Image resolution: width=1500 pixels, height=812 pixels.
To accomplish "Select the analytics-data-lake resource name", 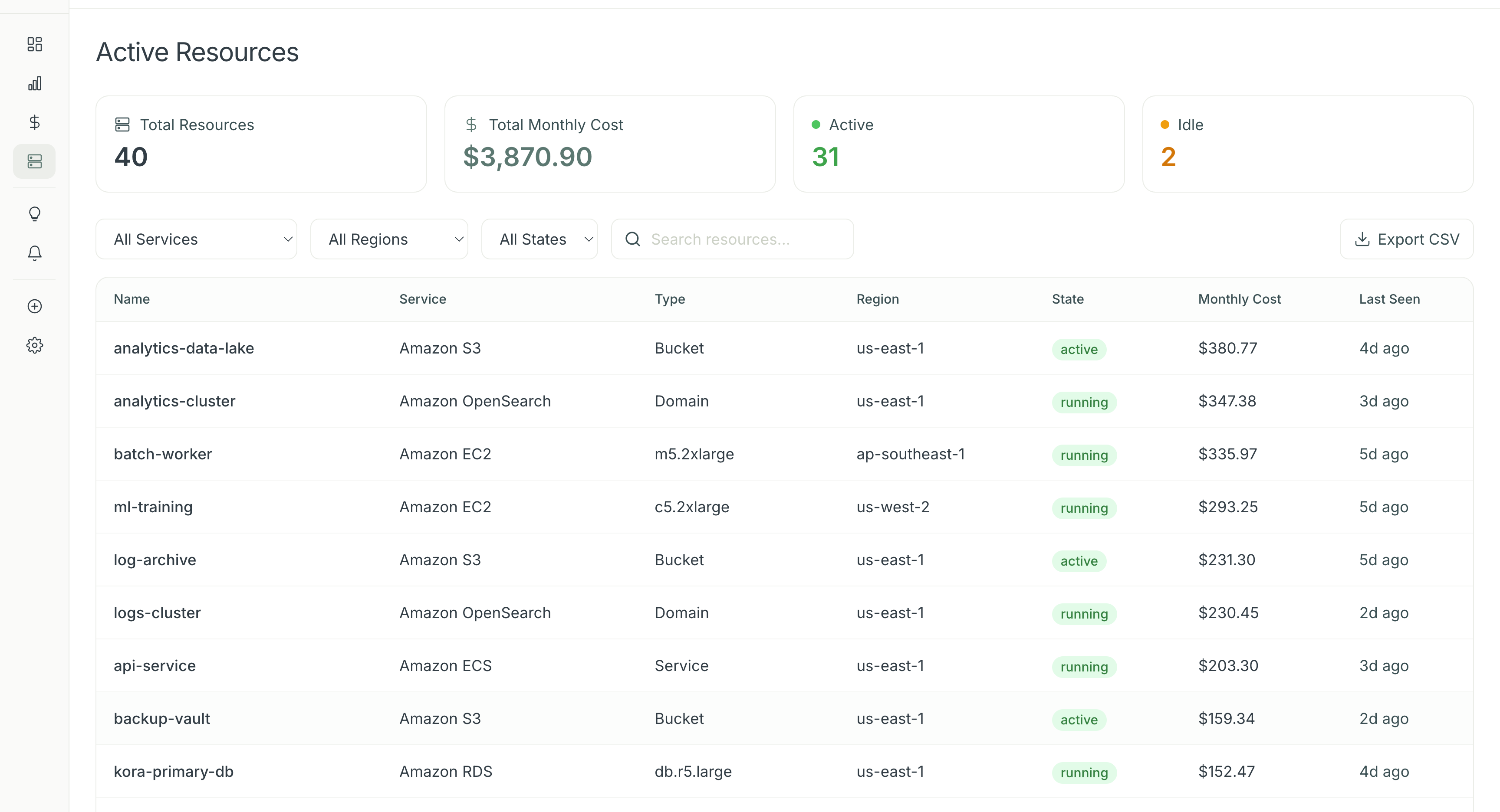I will click(184, 348).
